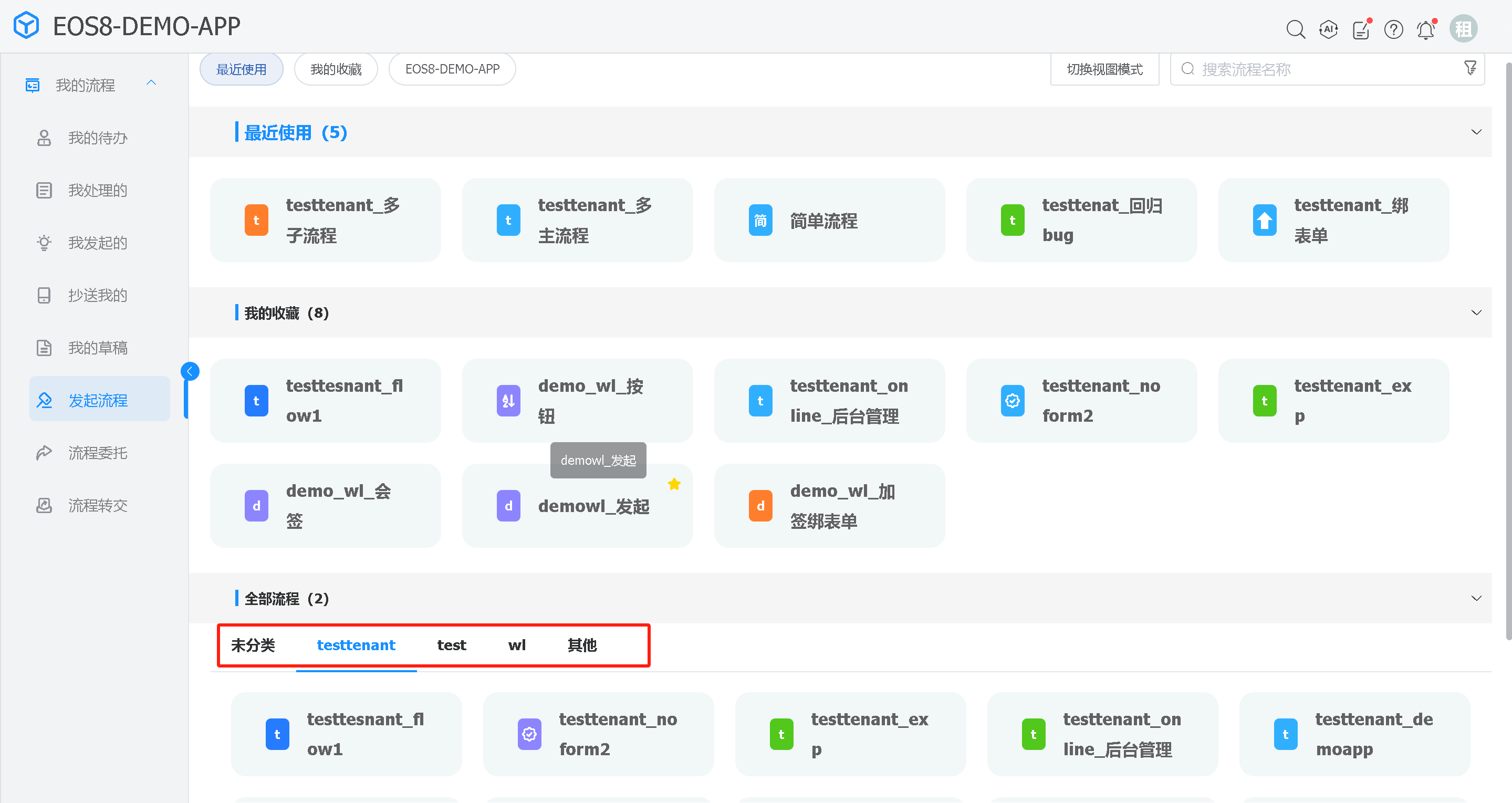Switch to the 未分类 category tab

coord(253,645)
